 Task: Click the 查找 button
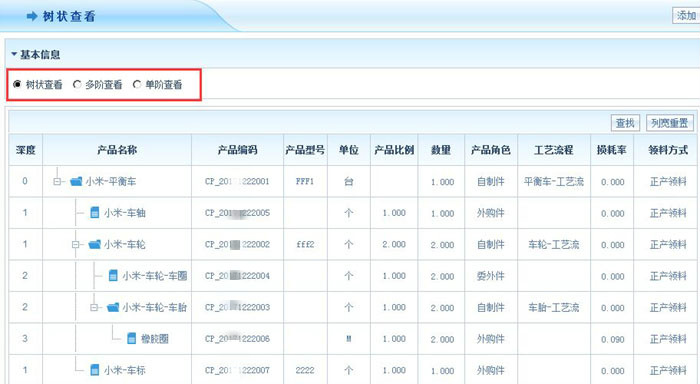tap(625, 123)
